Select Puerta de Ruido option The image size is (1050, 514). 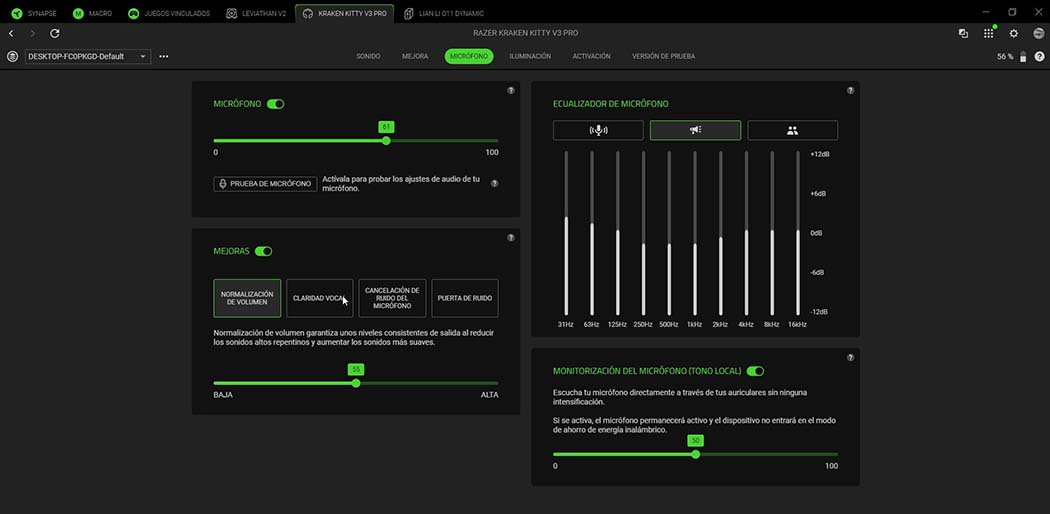pos(465,298)
